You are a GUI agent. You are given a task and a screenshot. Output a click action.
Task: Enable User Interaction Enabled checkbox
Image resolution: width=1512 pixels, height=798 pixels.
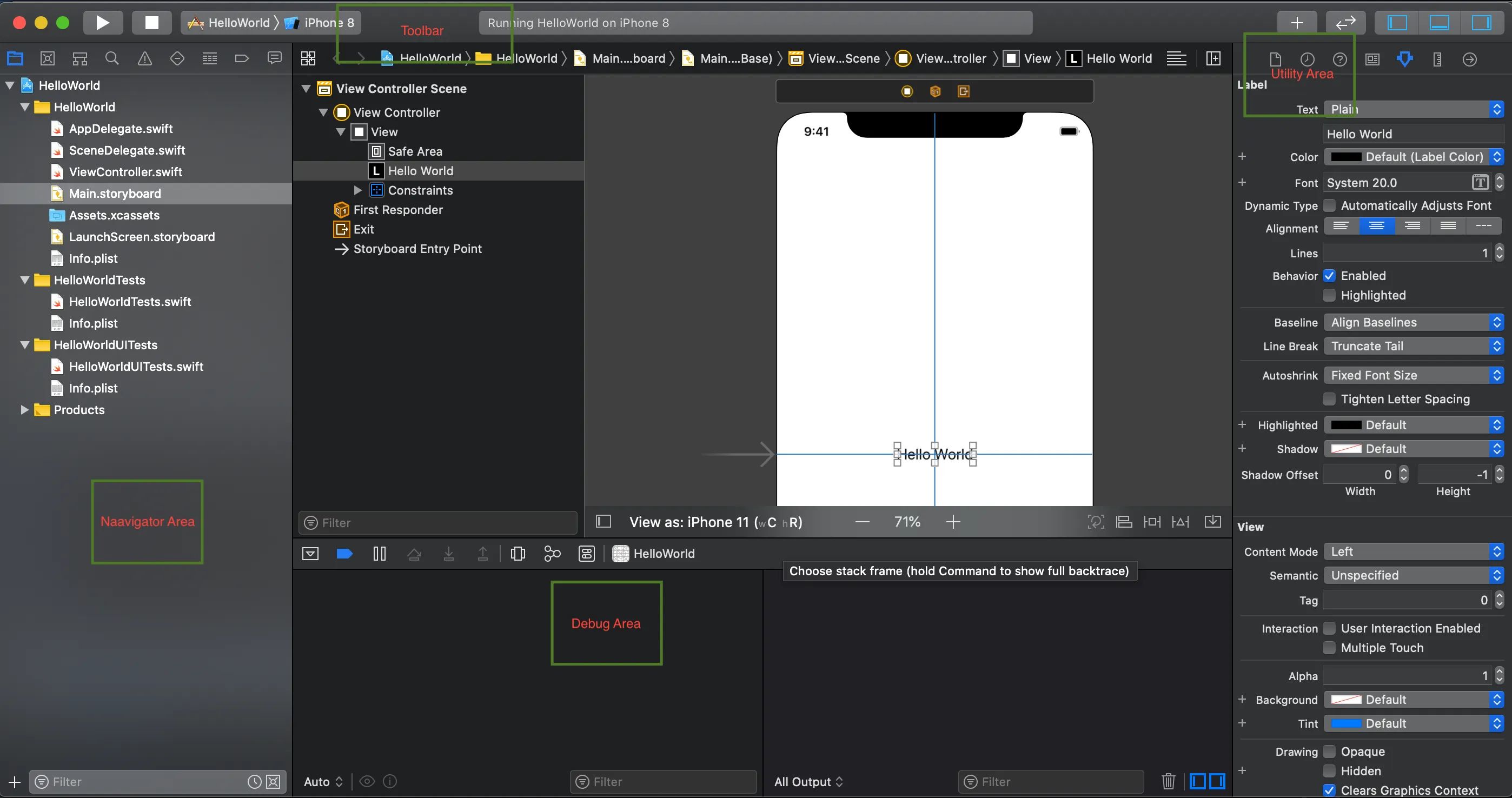[1329, 628]
